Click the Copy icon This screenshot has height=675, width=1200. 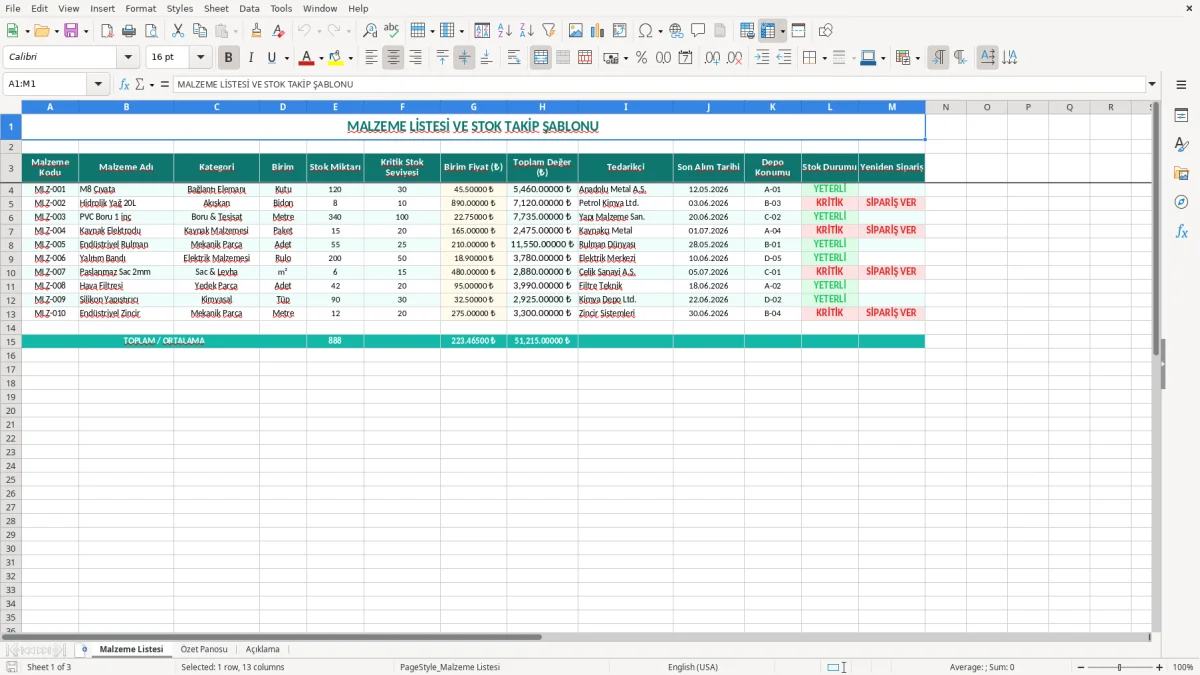[x=200, y=31]
